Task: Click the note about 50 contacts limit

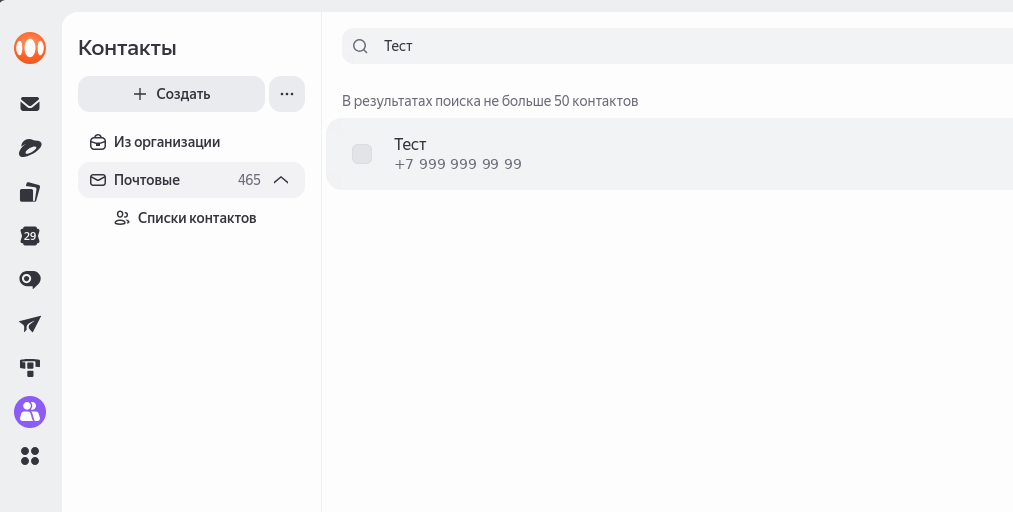Action: 490,101
